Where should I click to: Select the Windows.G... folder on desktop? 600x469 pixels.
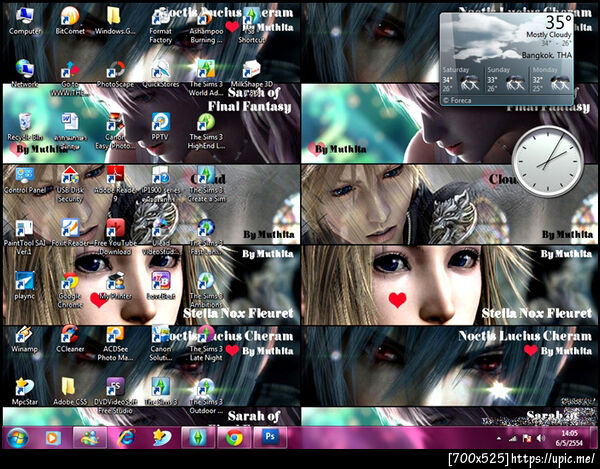115,21
